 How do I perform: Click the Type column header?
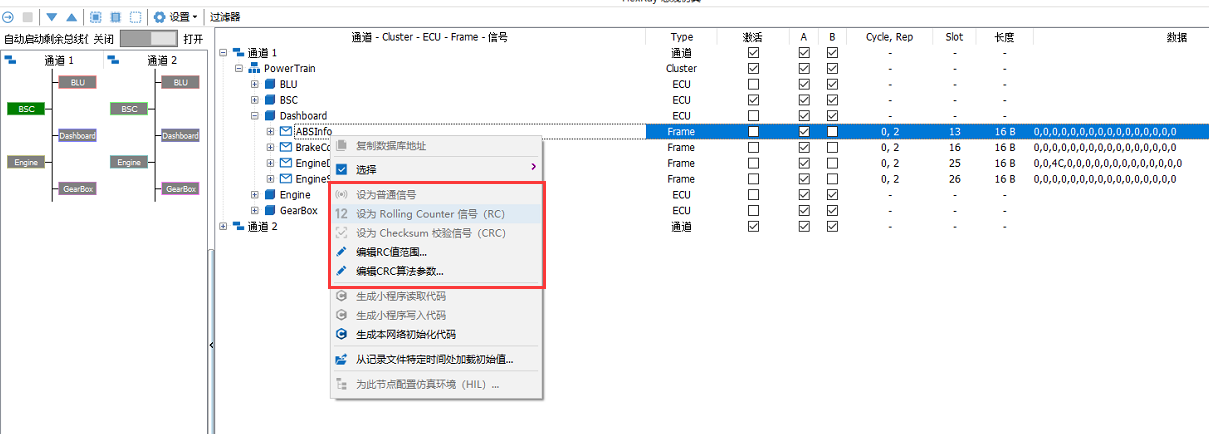[681, 37]
